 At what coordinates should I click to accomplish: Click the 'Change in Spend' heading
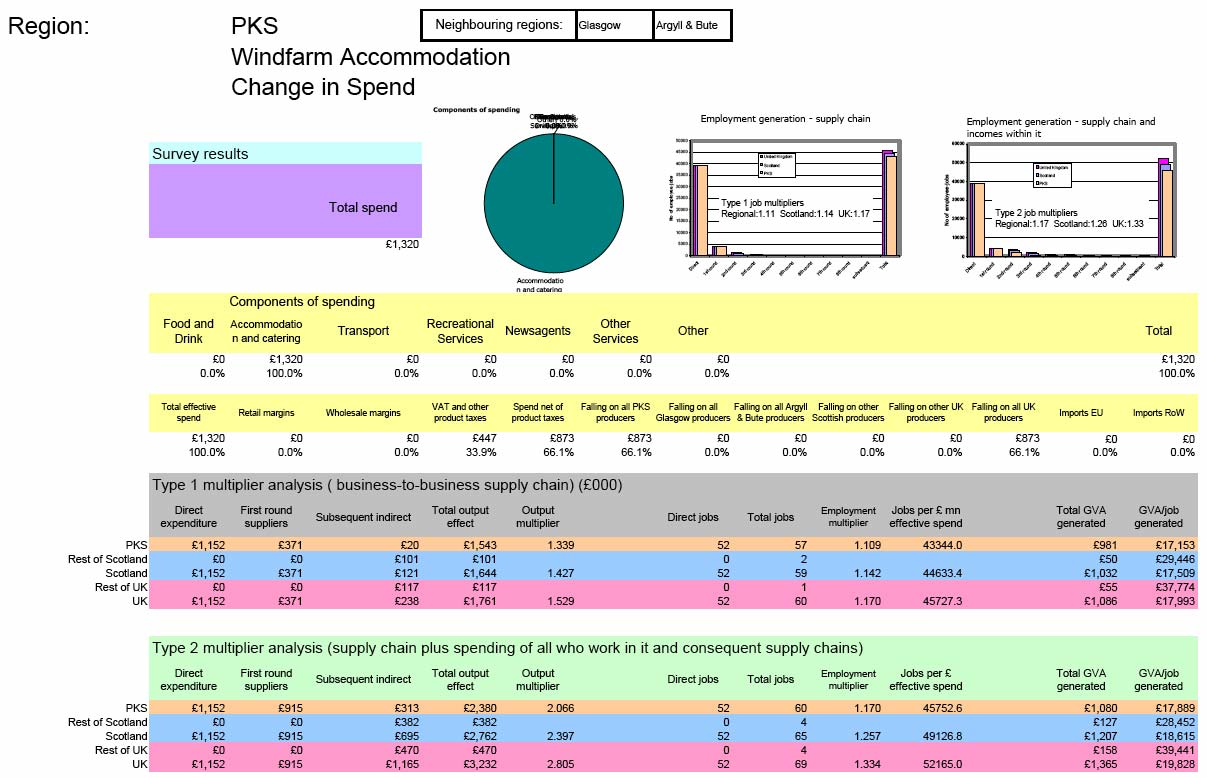tap(323, 86)
